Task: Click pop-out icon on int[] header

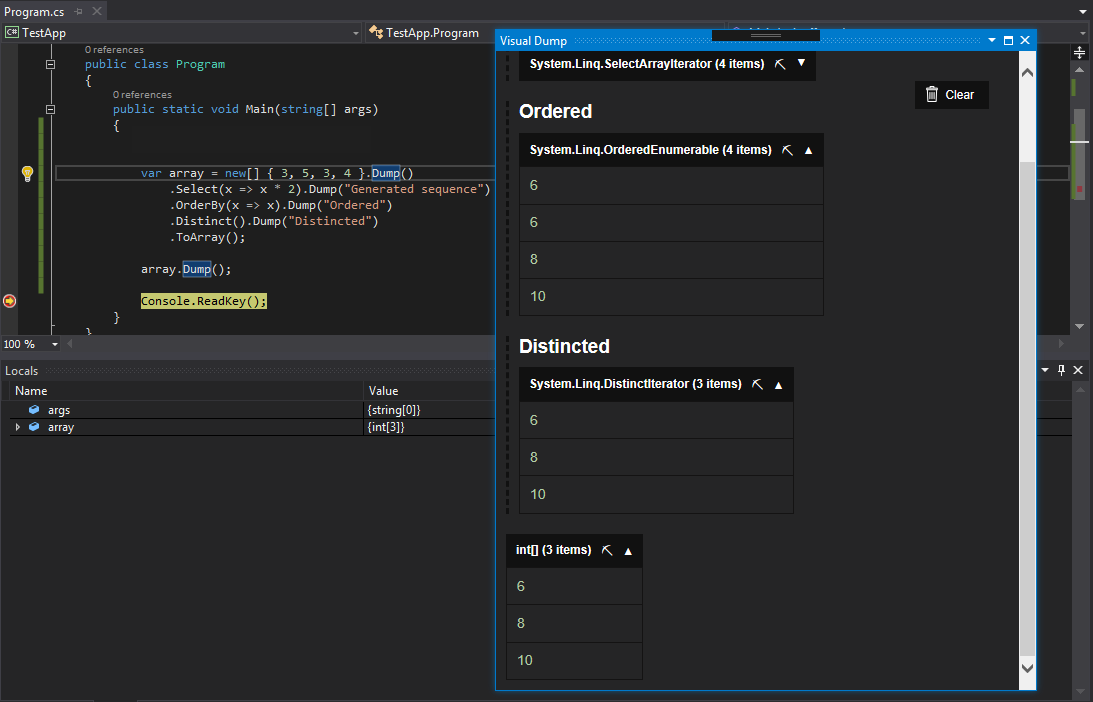Action: pyautogui.click(x=607, y=551)
